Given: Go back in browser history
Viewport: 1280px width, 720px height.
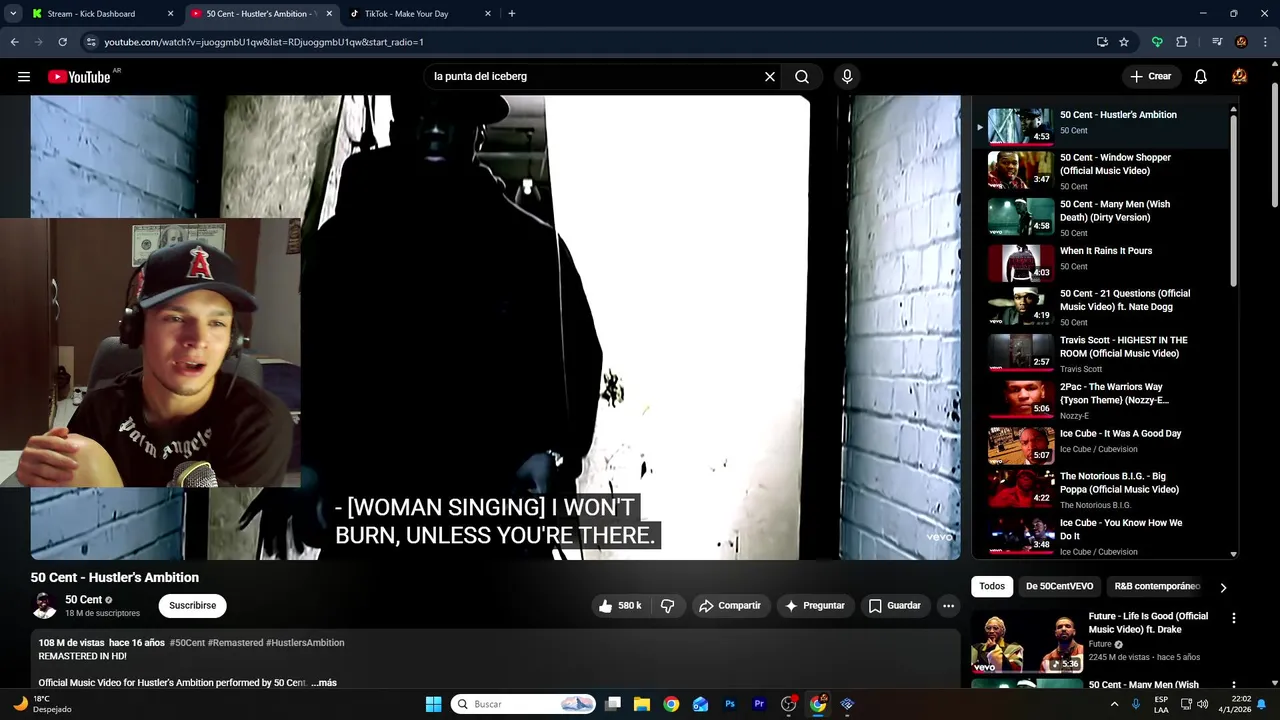Looking at the screenshot, I should coord(14,42).
